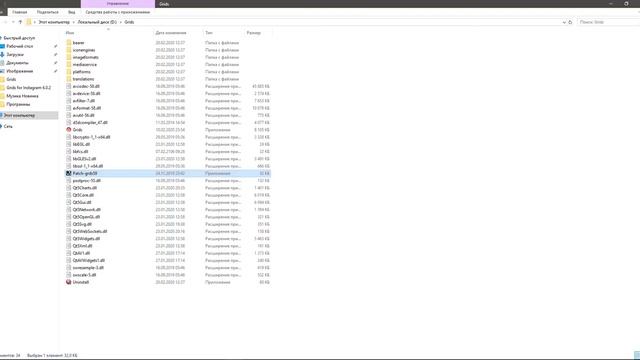Click the folder icon in the address bar
640x360 pixels.
29,22
